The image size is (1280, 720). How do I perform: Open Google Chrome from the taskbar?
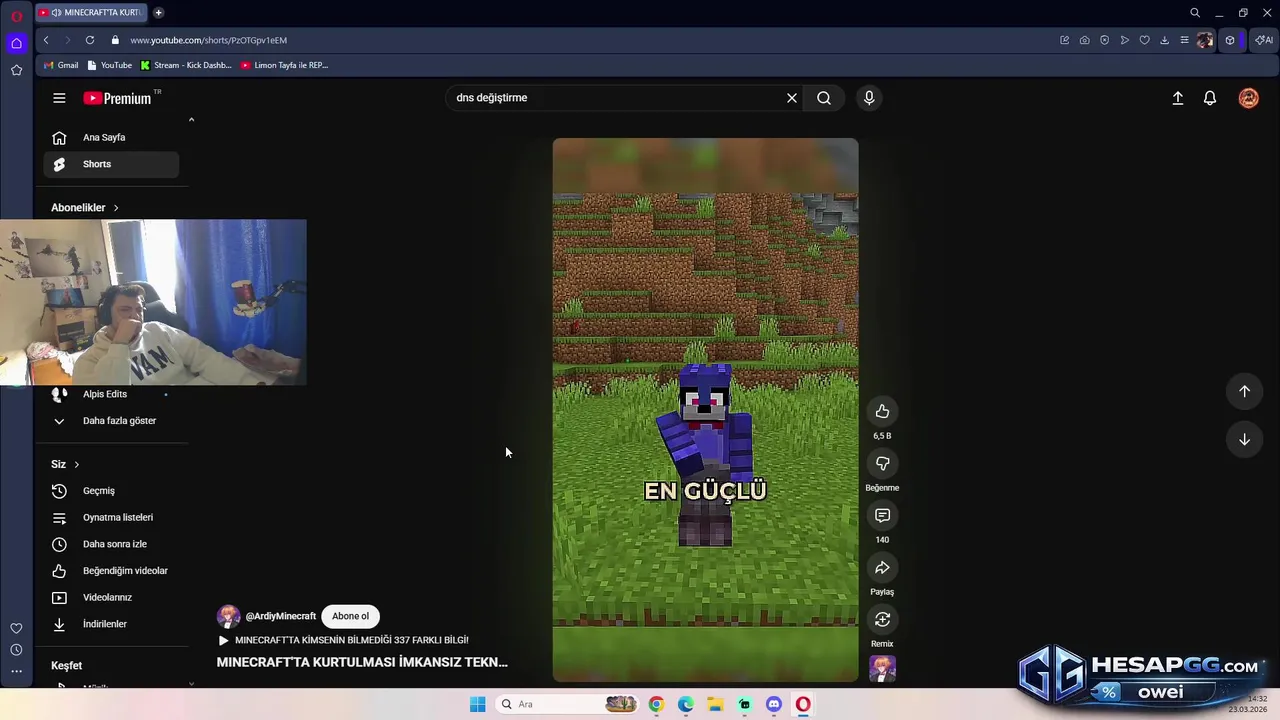tap(656, 704)
